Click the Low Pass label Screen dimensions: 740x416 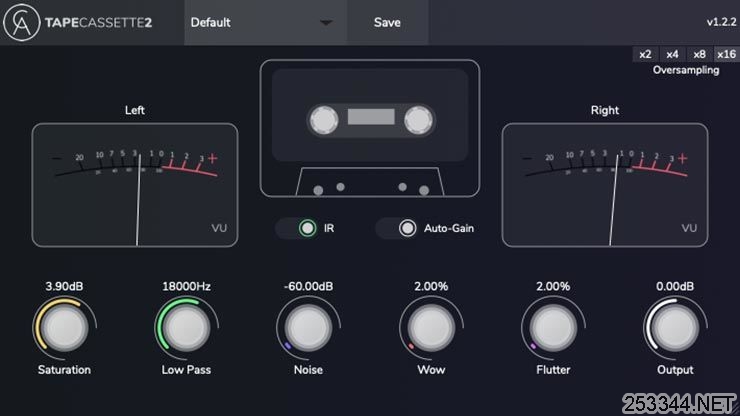tap(186, 370)
